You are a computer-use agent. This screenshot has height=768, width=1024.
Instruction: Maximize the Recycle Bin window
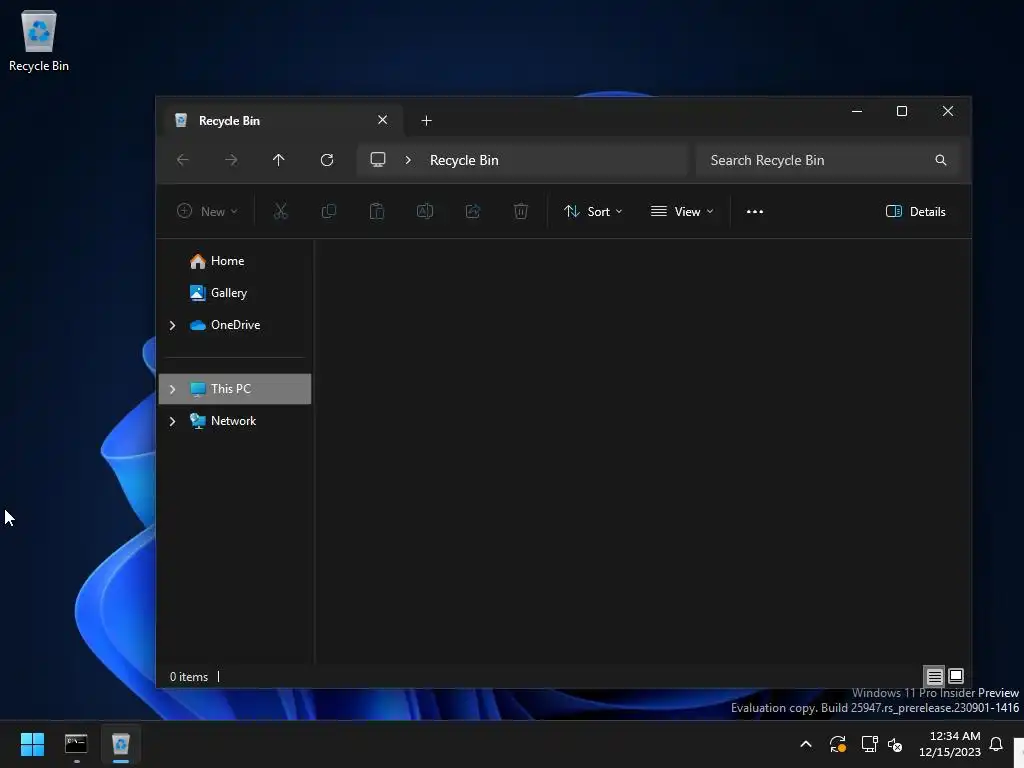(x=902, y=112)
